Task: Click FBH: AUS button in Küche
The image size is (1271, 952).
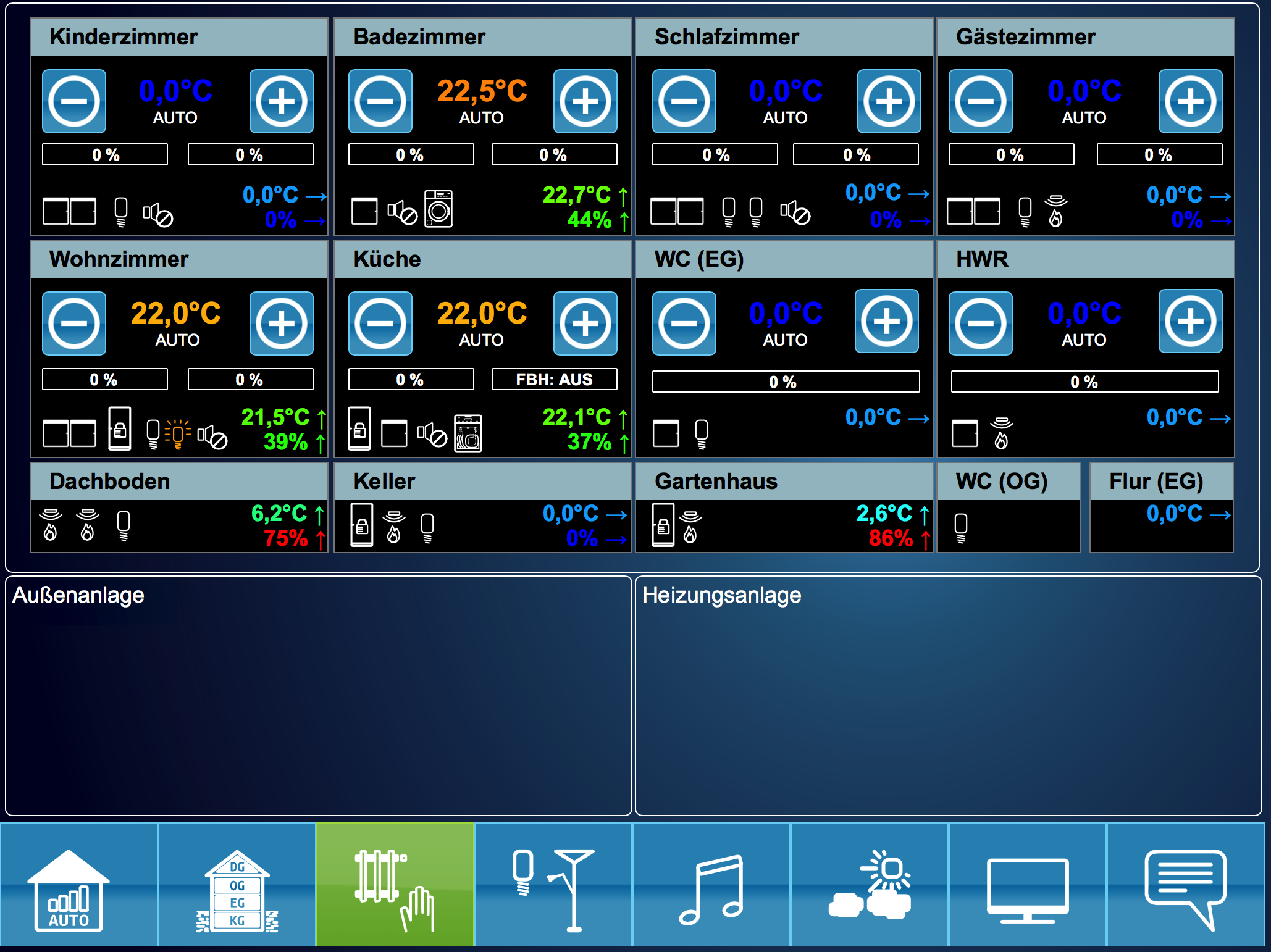Action: [x=555, y=379]
